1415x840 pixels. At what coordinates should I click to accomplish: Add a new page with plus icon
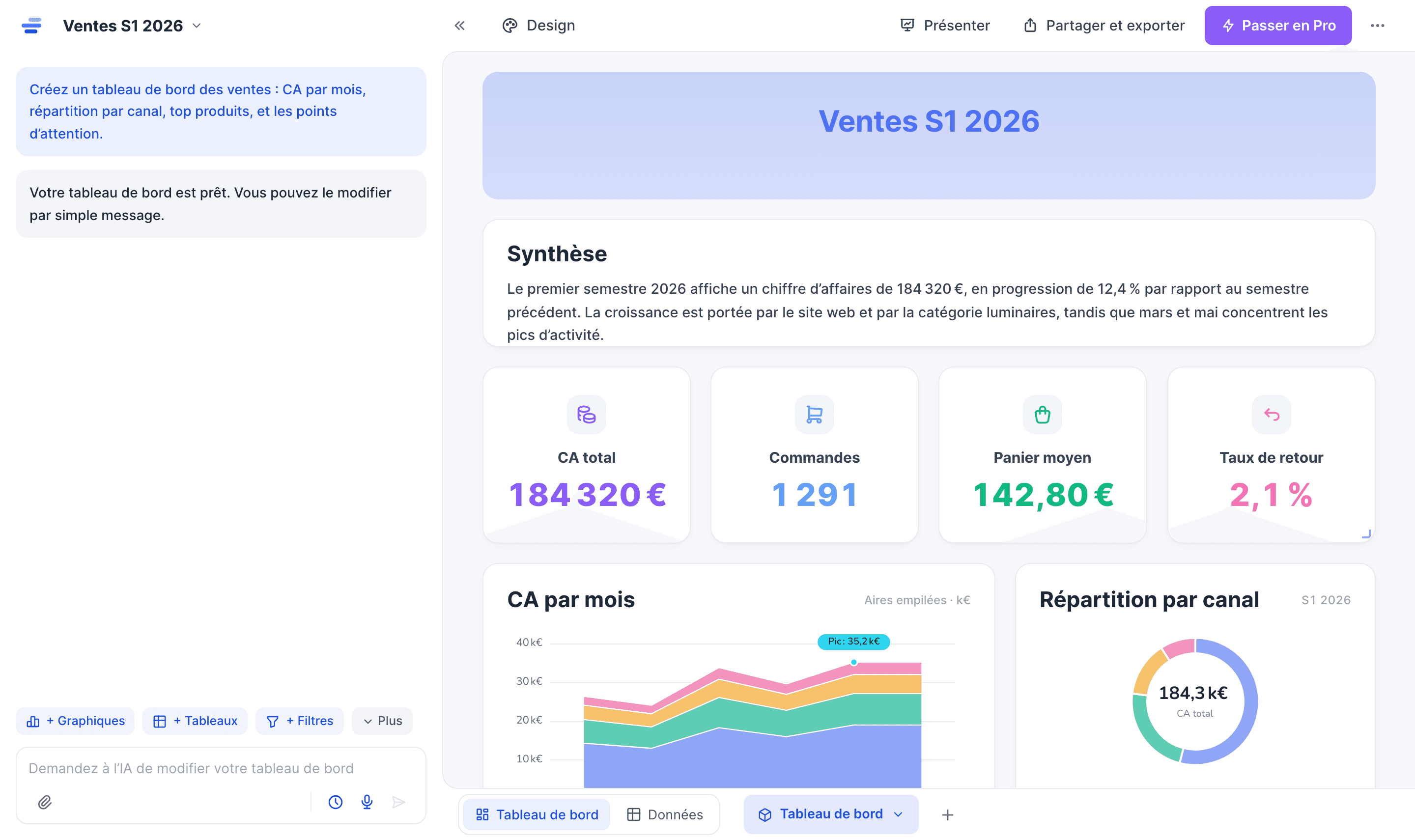coord(947,814)
